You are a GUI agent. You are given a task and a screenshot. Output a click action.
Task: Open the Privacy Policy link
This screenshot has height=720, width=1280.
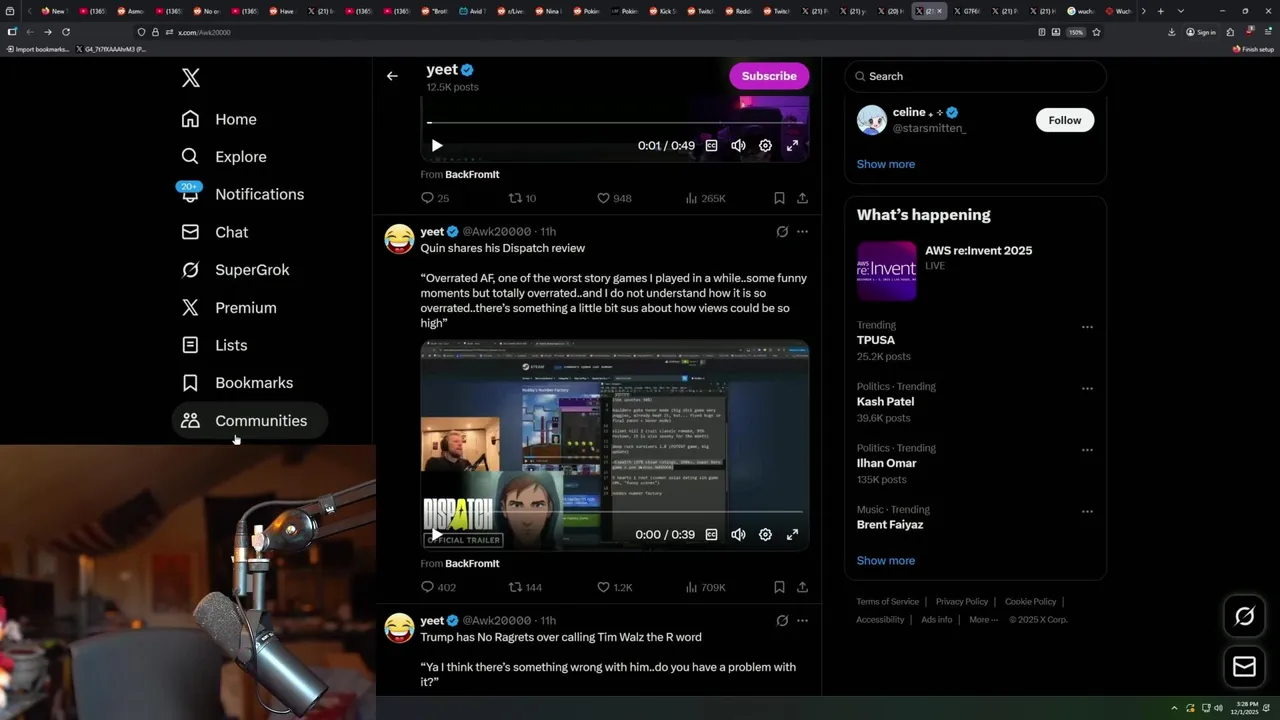click(x=962, y=601)
